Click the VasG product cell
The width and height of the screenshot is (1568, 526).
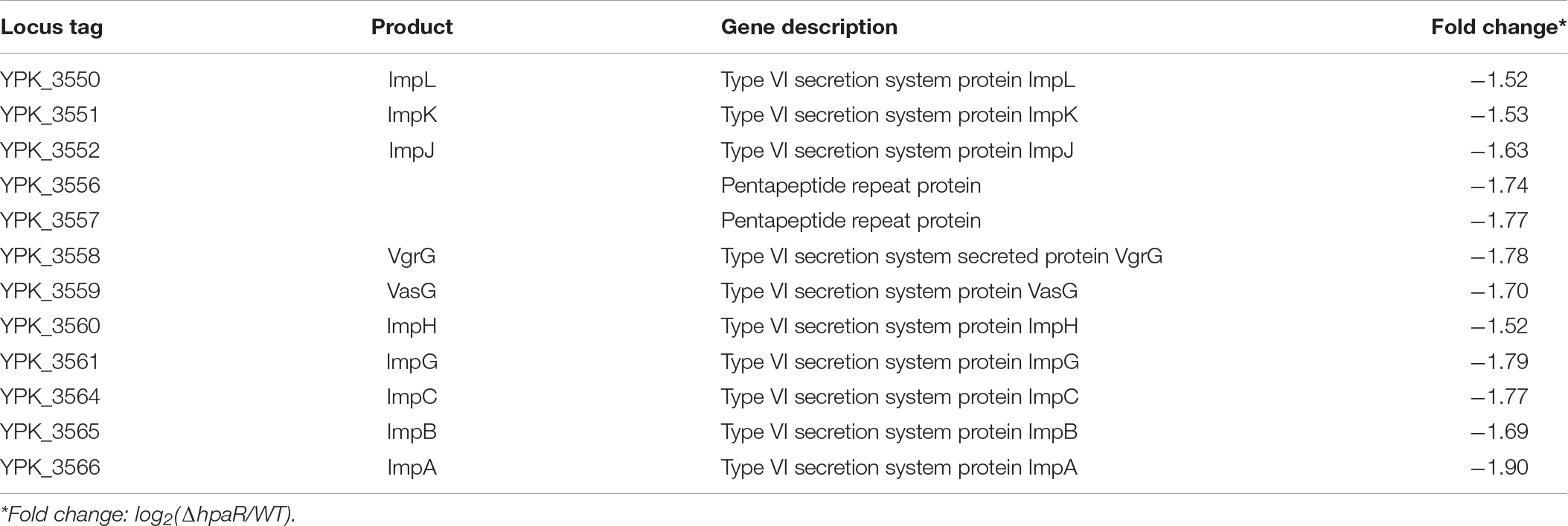(x=412, y=291)
